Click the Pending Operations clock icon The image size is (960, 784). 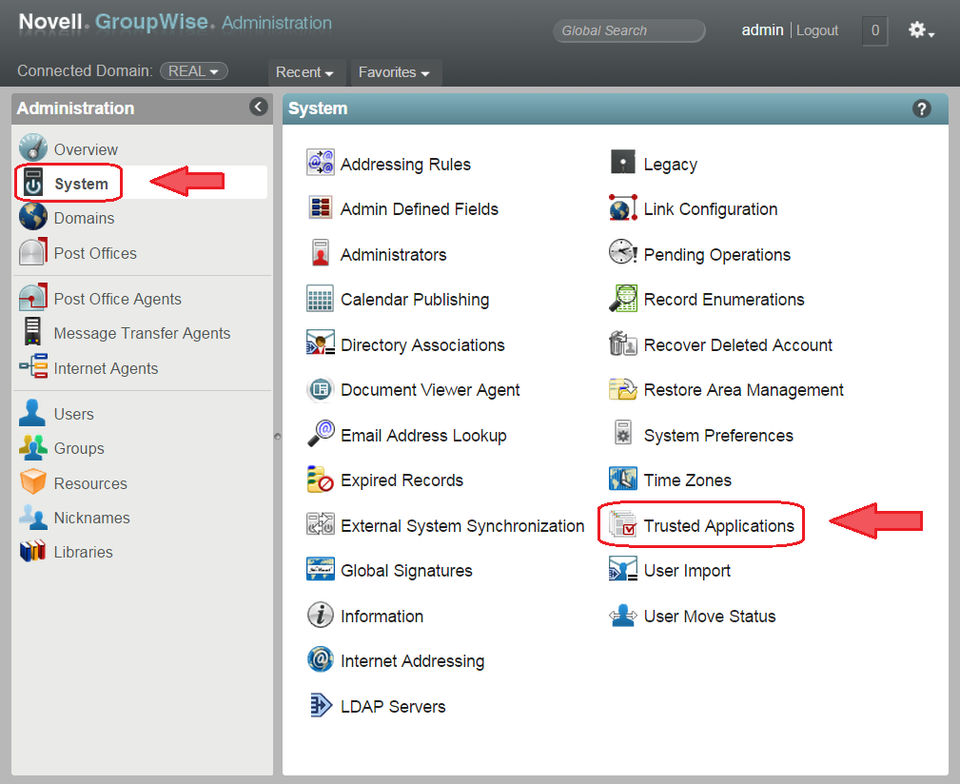point(623,253)
